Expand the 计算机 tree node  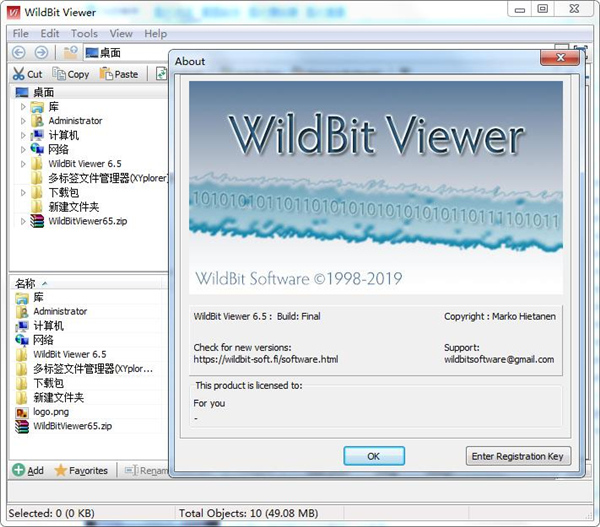click(x=23, y=135)
